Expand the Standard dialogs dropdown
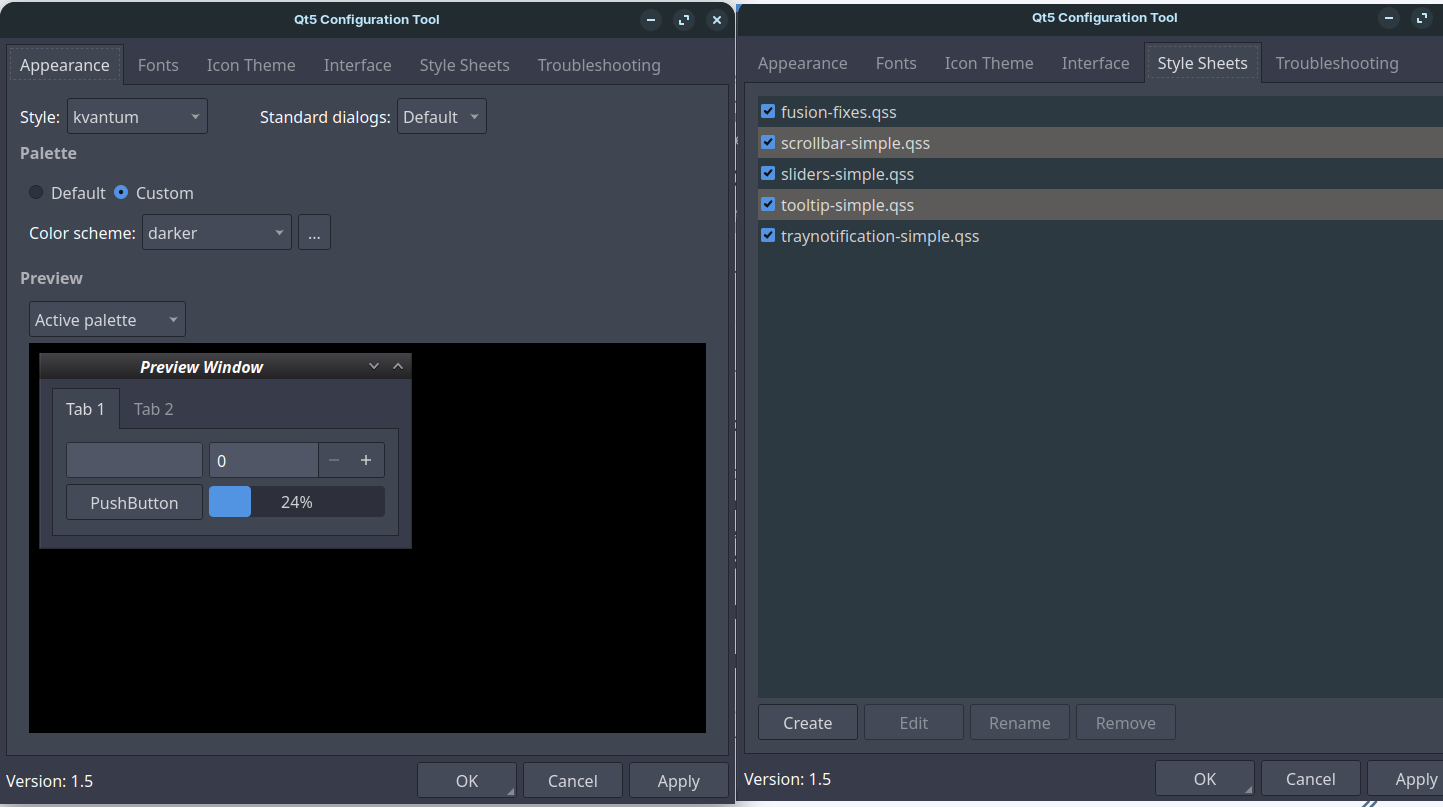Image resolution: width=1443 pixels, height=808 pixels. point(441,117)
